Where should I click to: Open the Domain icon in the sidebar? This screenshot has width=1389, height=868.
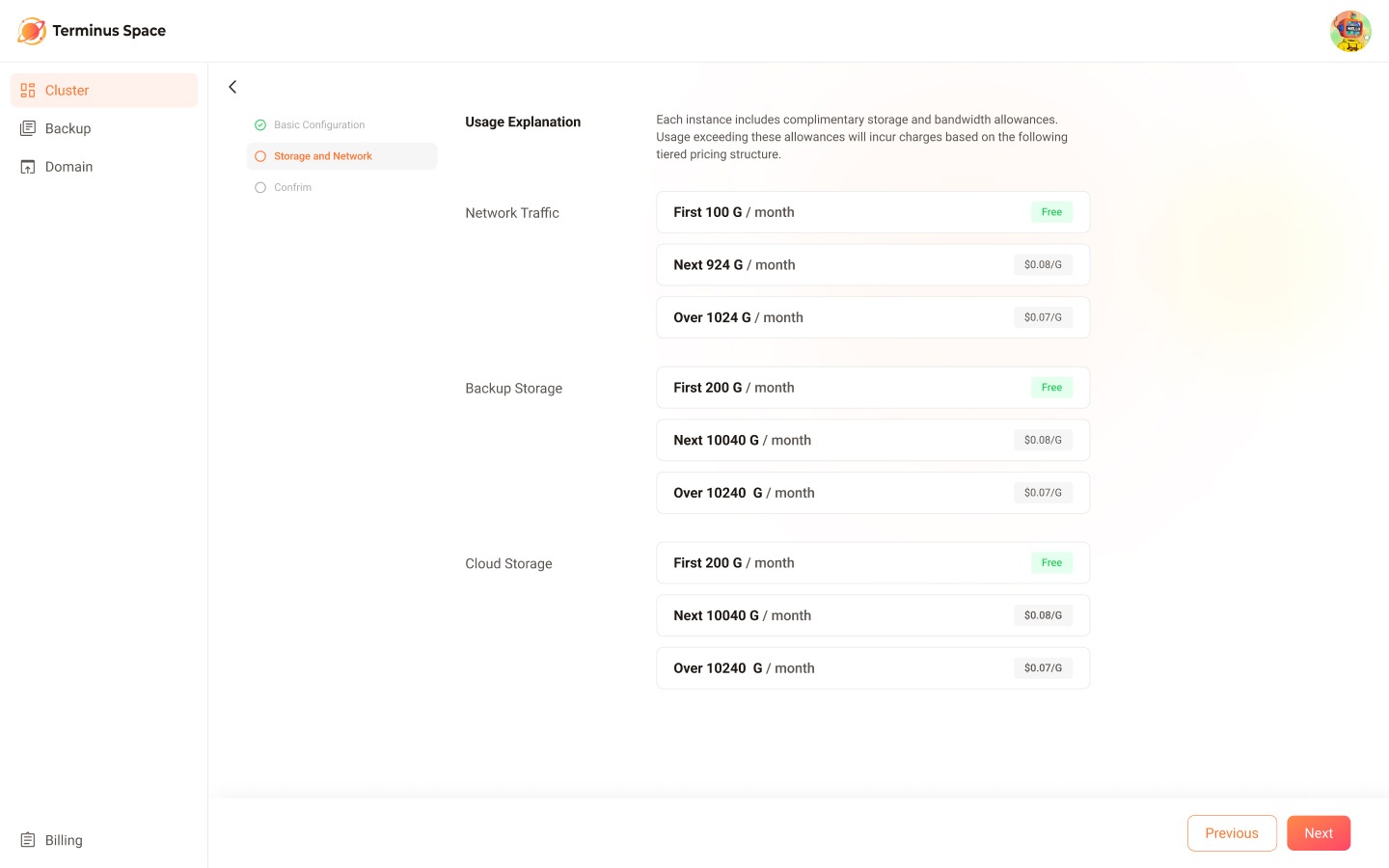[x=28, y=166]
